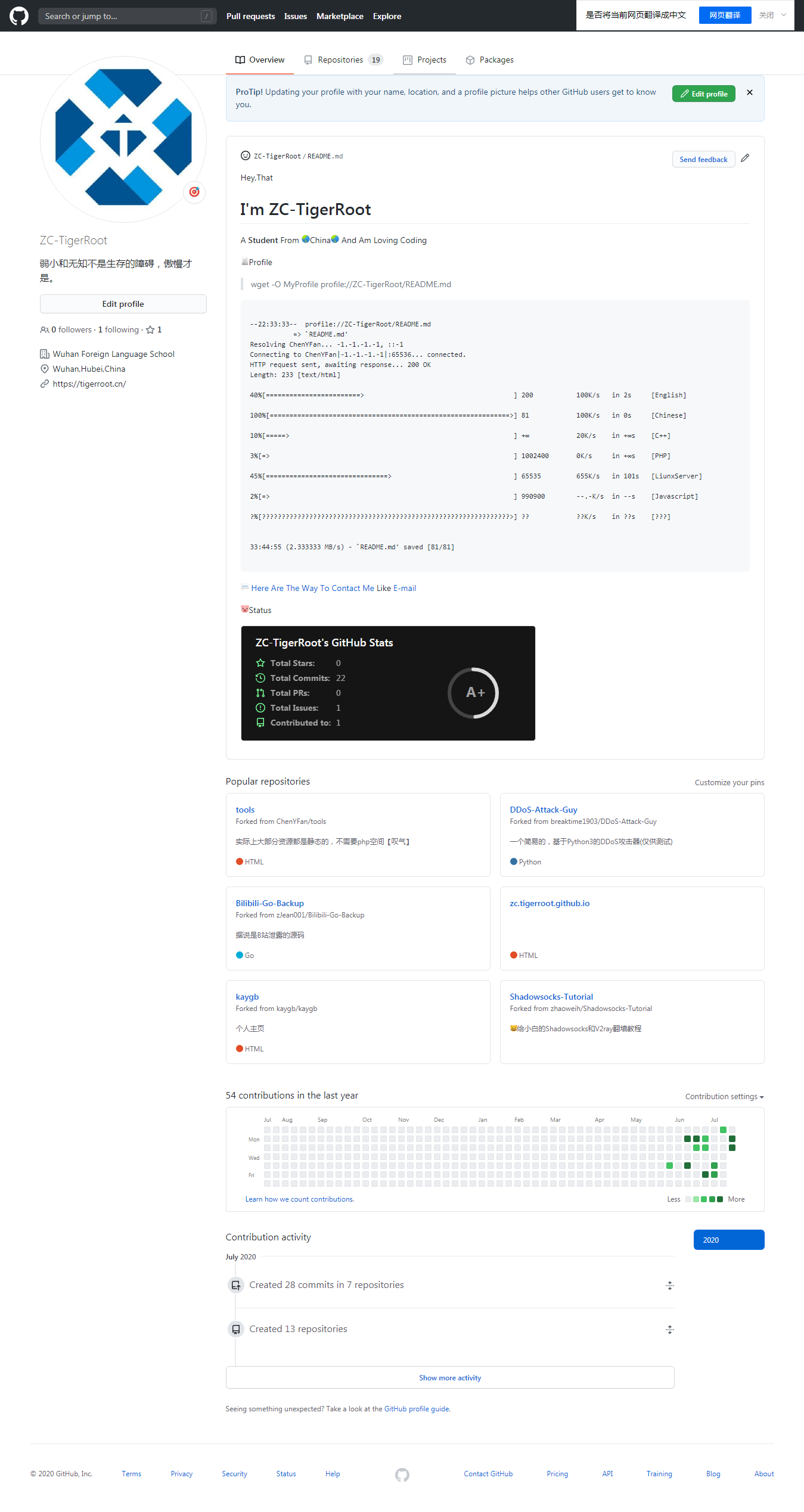Click the ZC-TigerRoot profile avatar image
This screenshot has height=1512, width=804.
[123, 139]
